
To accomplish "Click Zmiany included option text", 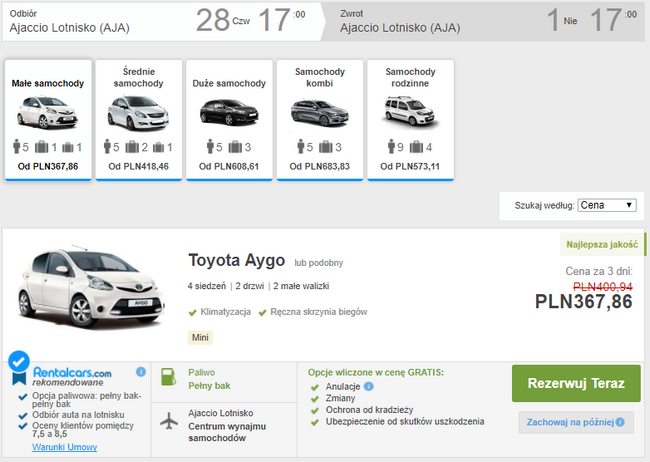I will click(340, 398).
